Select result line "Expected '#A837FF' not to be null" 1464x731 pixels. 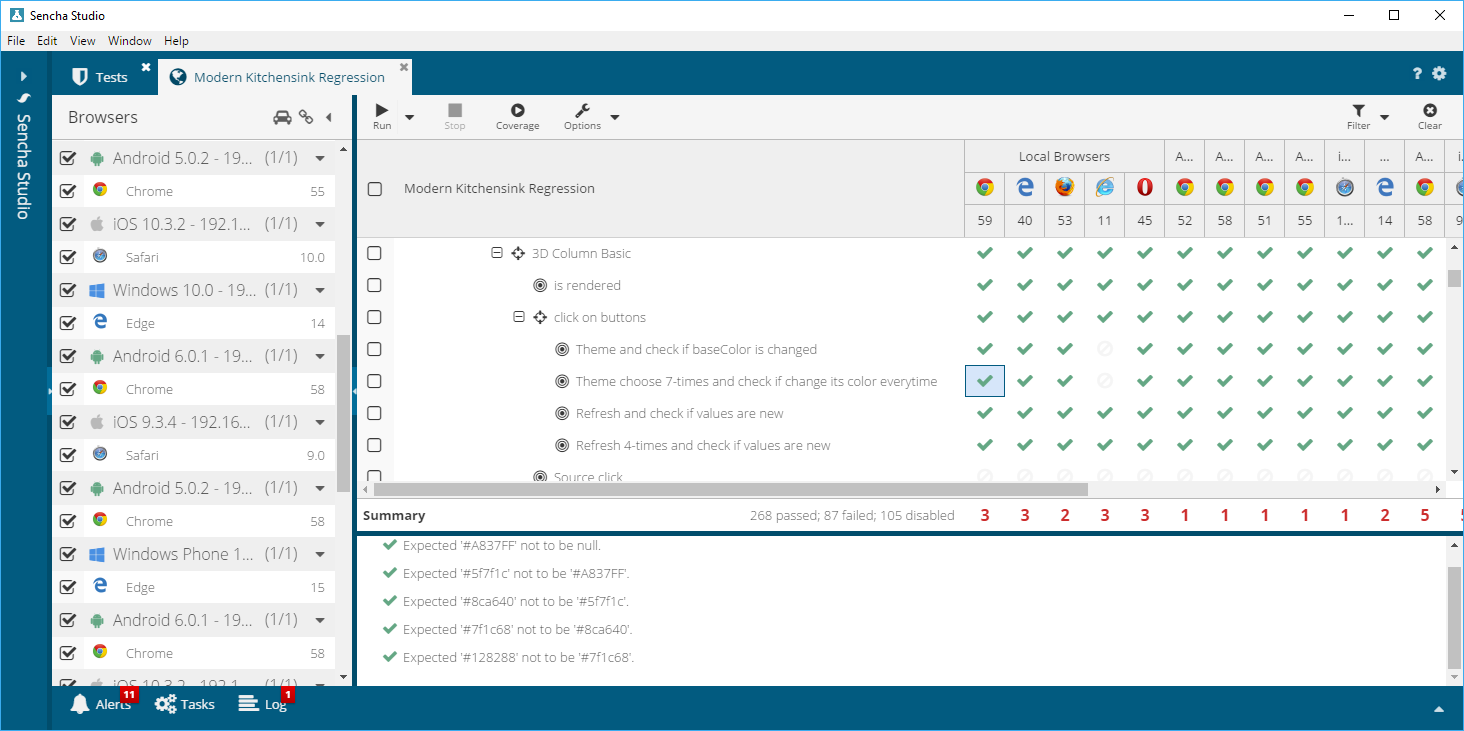click(501, 545)
